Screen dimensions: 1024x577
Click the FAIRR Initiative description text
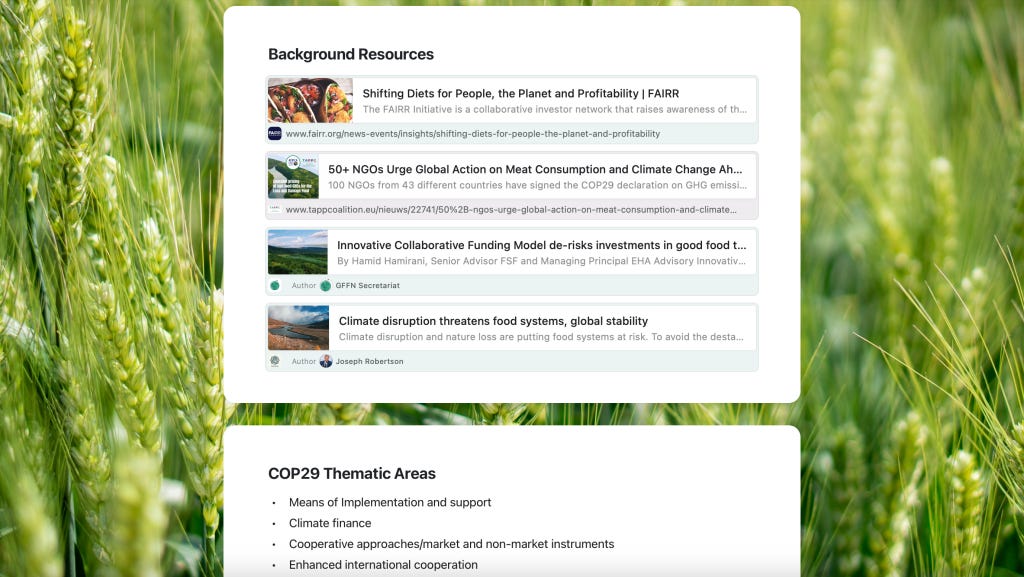[x=554, y=109]
